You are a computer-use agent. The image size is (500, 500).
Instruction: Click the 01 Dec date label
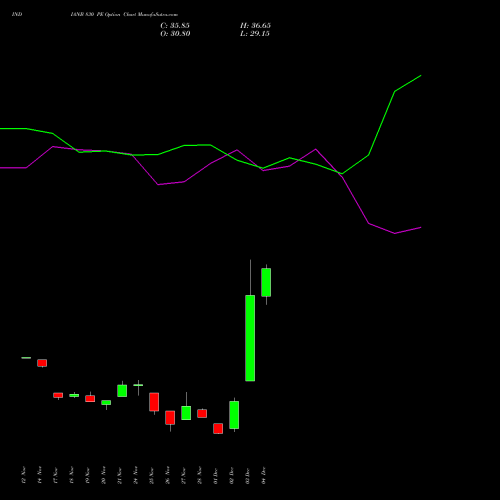tap(215, 475)
